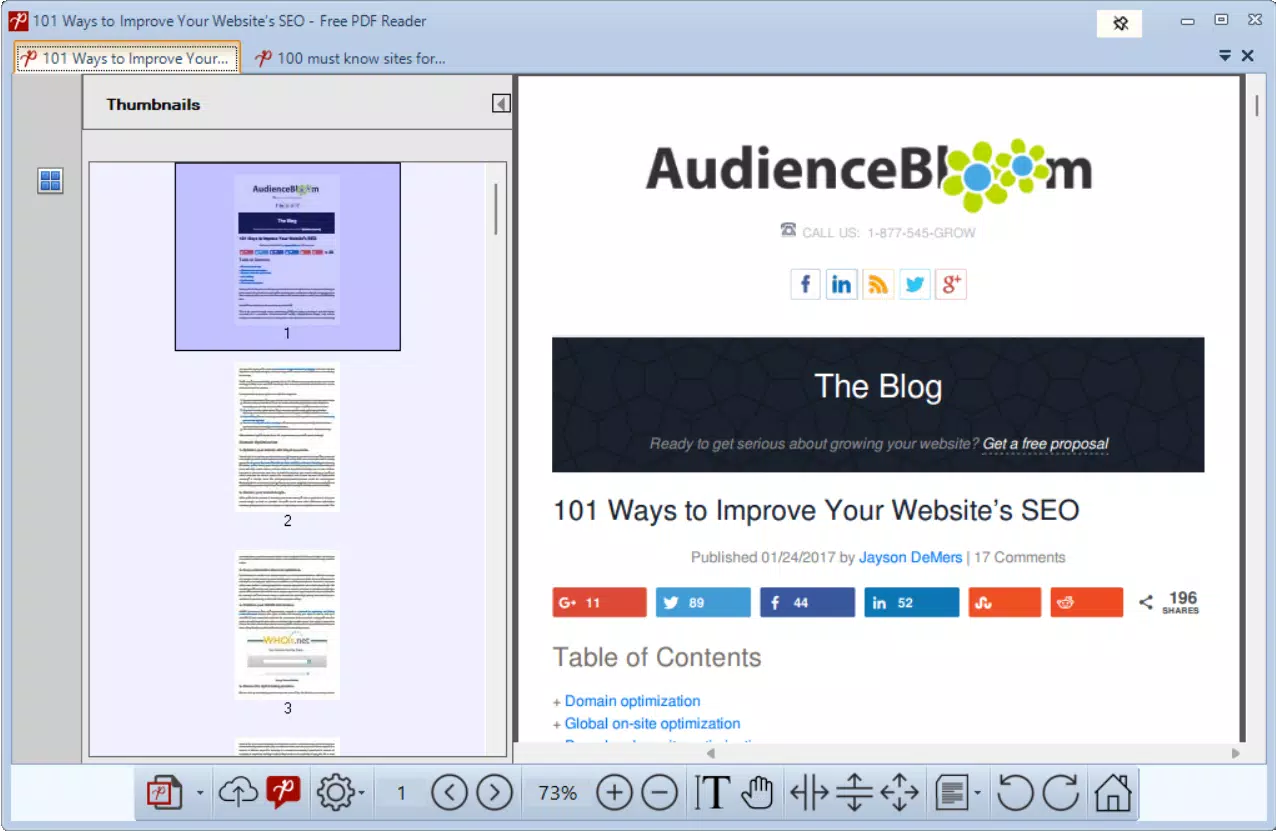Select the text selection tool
This screenshot has height=831, width=1276.
(711, 793)
